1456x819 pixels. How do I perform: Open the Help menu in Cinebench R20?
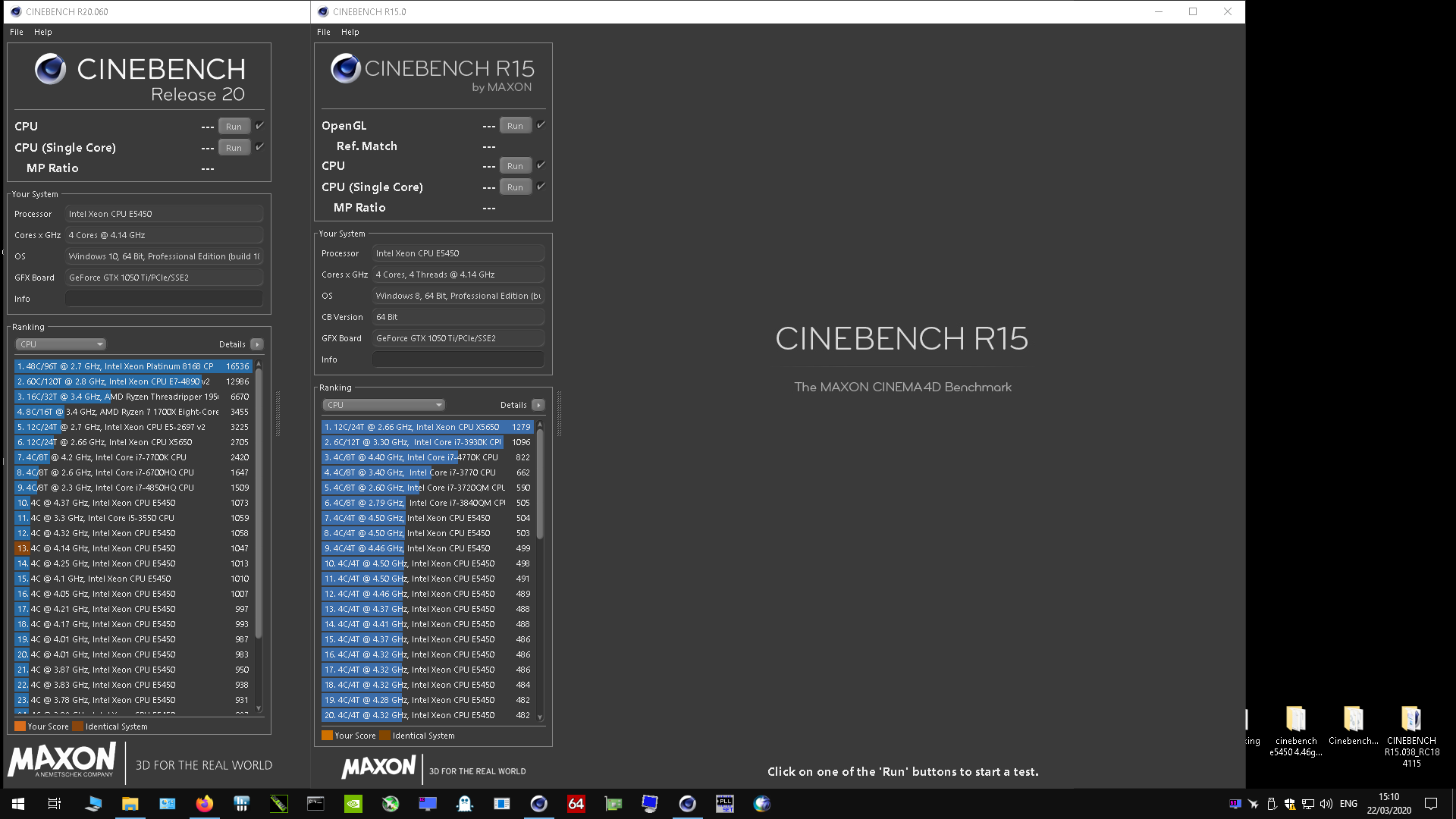pyautogui.click(x=43, y=32)
